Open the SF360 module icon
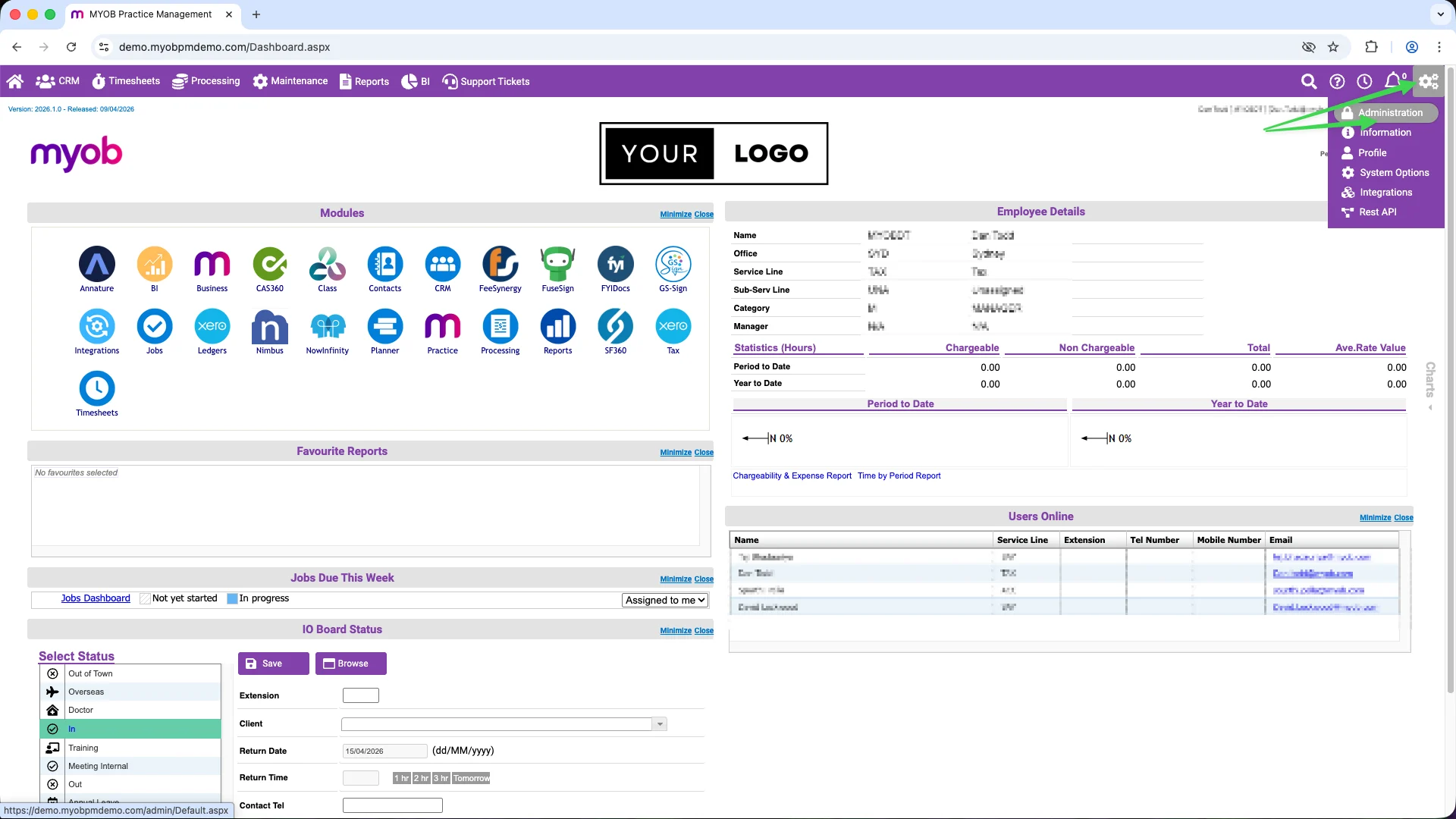 (x=616, y=327)
